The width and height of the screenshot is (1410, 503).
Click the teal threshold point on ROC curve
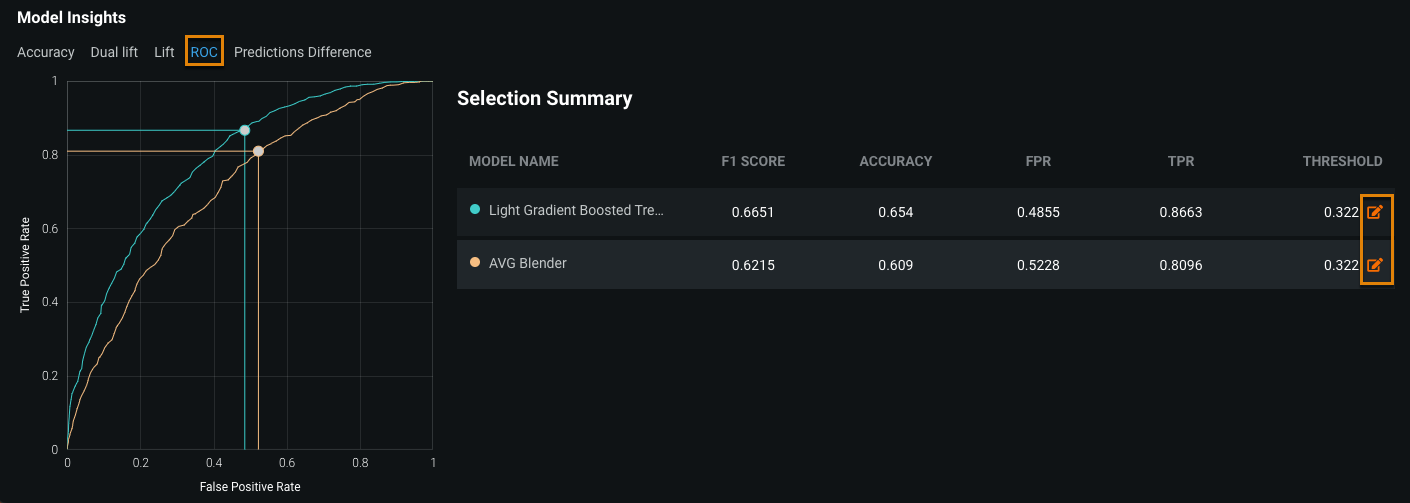tap(244, 130)
